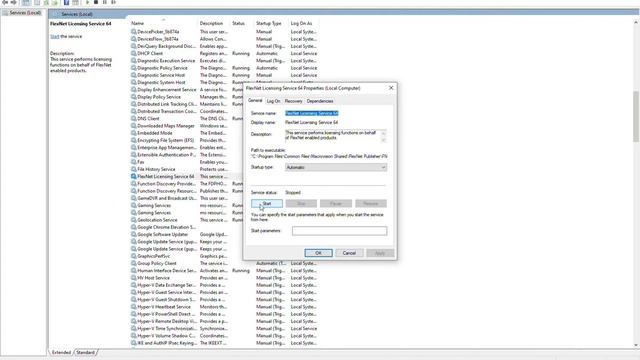The height and width of the screenshot is (360, 640).
Task: Click the Apply button in the dialog
Action: (x=380, y=253)
